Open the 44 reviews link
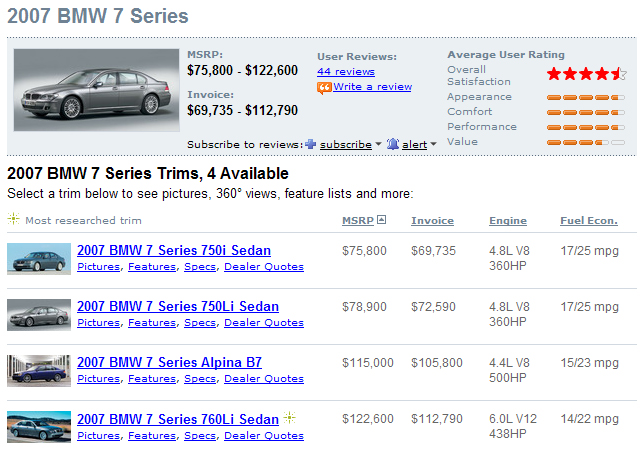Image resolution: width=640 pixels, height=453 pixels. tap(346, 72)
